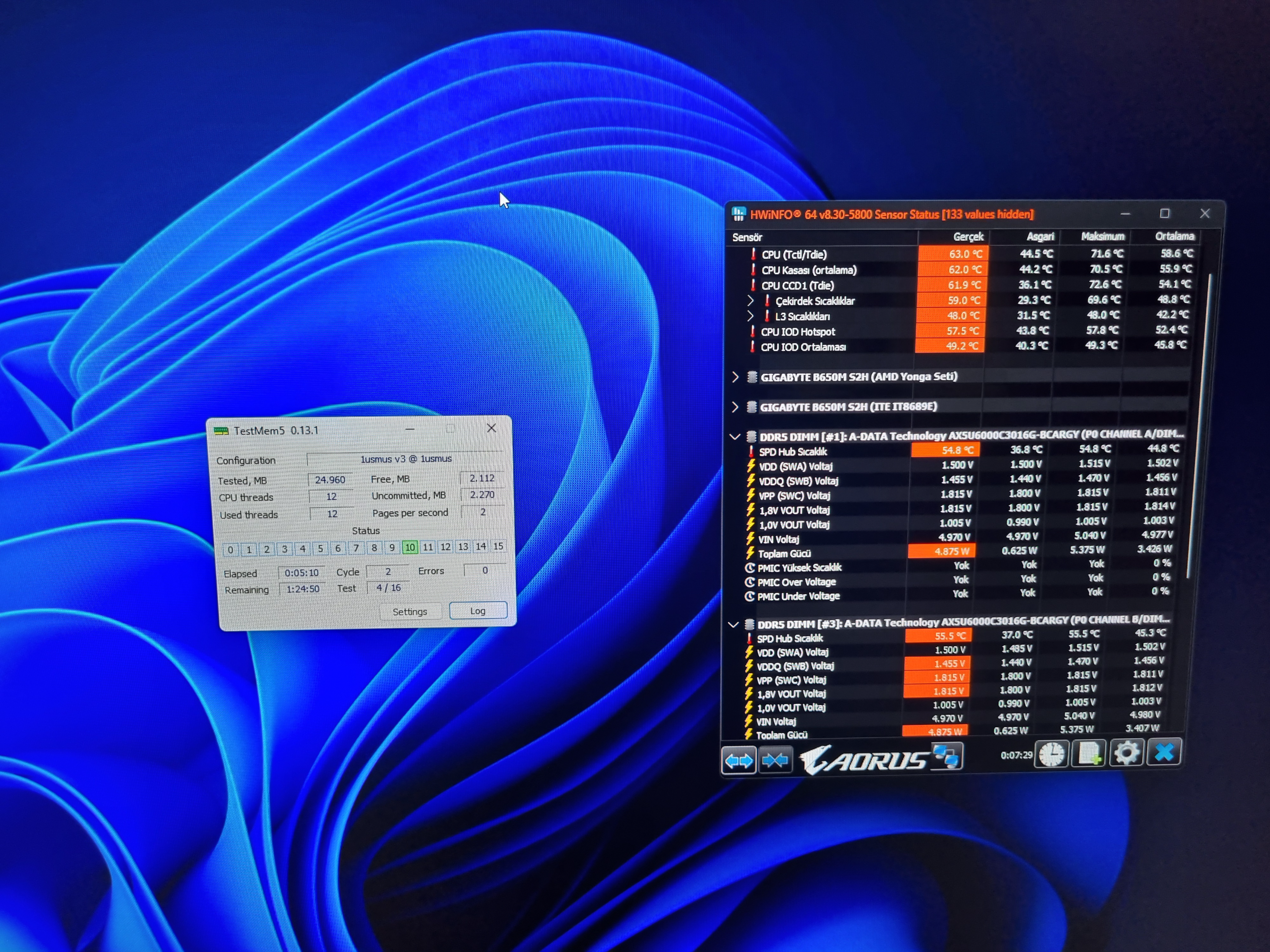Click the highlighted status box 10 in TestMem5
This screenshot has width=1270, height=952.
click(x=410, y=547)
